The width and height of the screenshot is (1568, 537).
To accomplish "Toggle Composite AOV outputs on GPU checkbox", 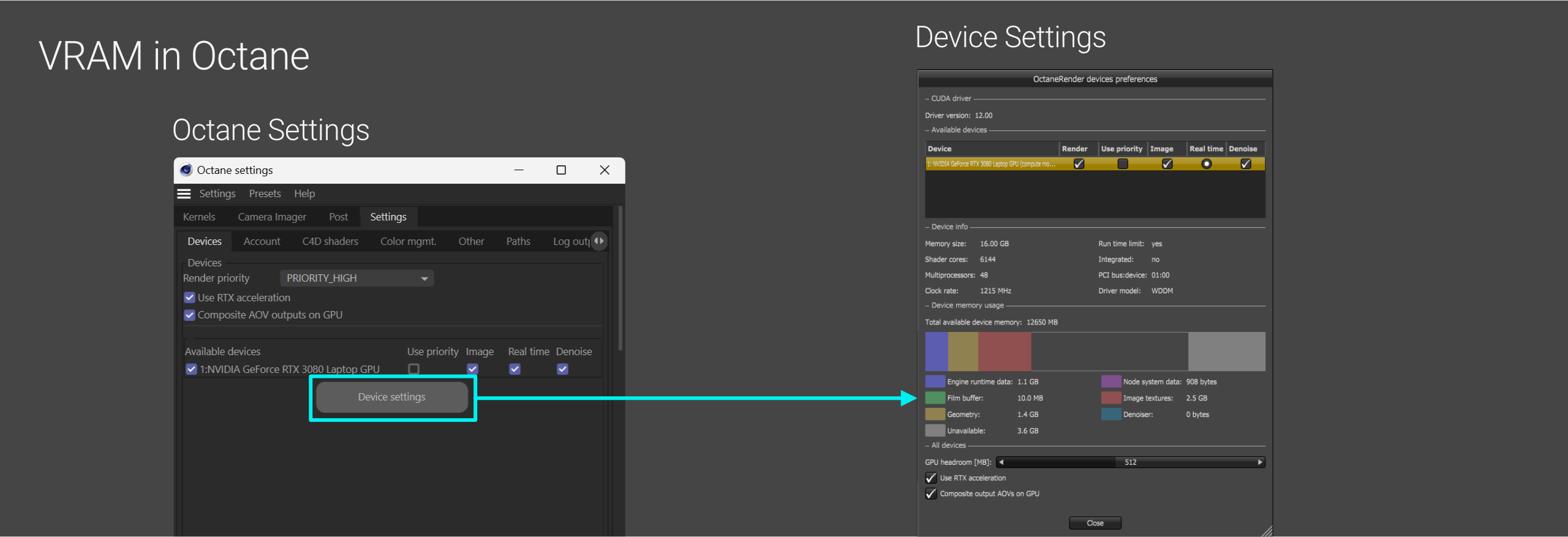I will tap(190, 315).
